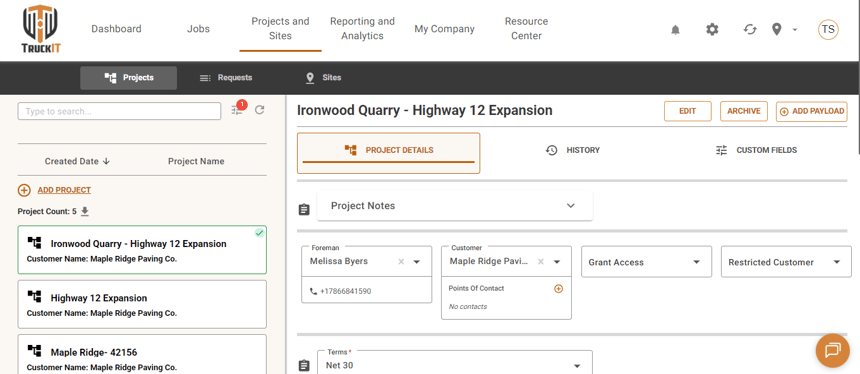Click the plus icon beside Add Project

pyautogui.click(x=24, y=190)
